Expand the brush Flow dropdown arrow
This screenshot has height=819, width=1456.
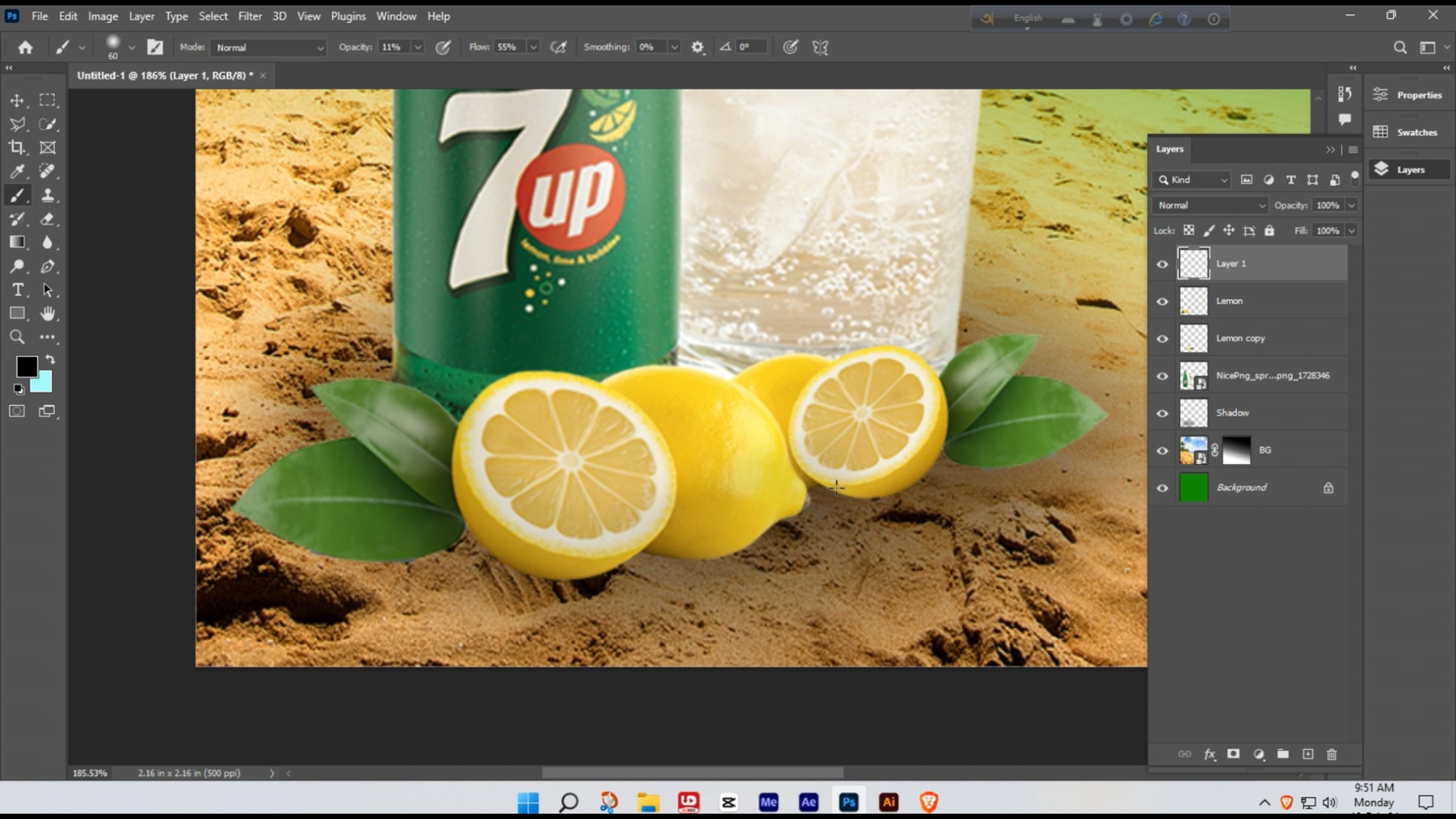(x=533, y=47)
